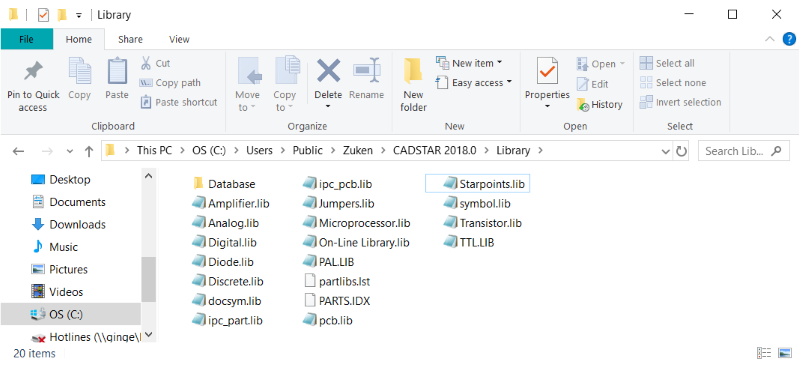Open Downloads in the navigation pane

[x=68, y=225]
